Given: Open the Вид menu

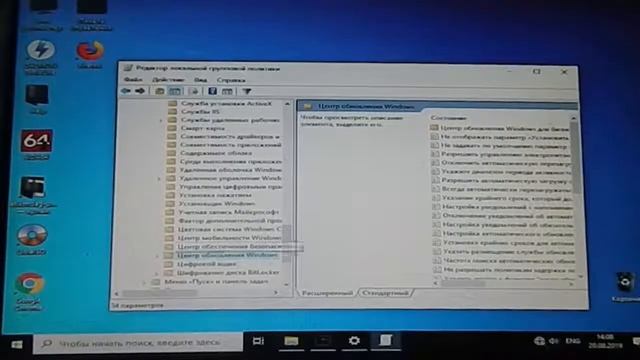Looking at the screenshot, I should (200, 80).
